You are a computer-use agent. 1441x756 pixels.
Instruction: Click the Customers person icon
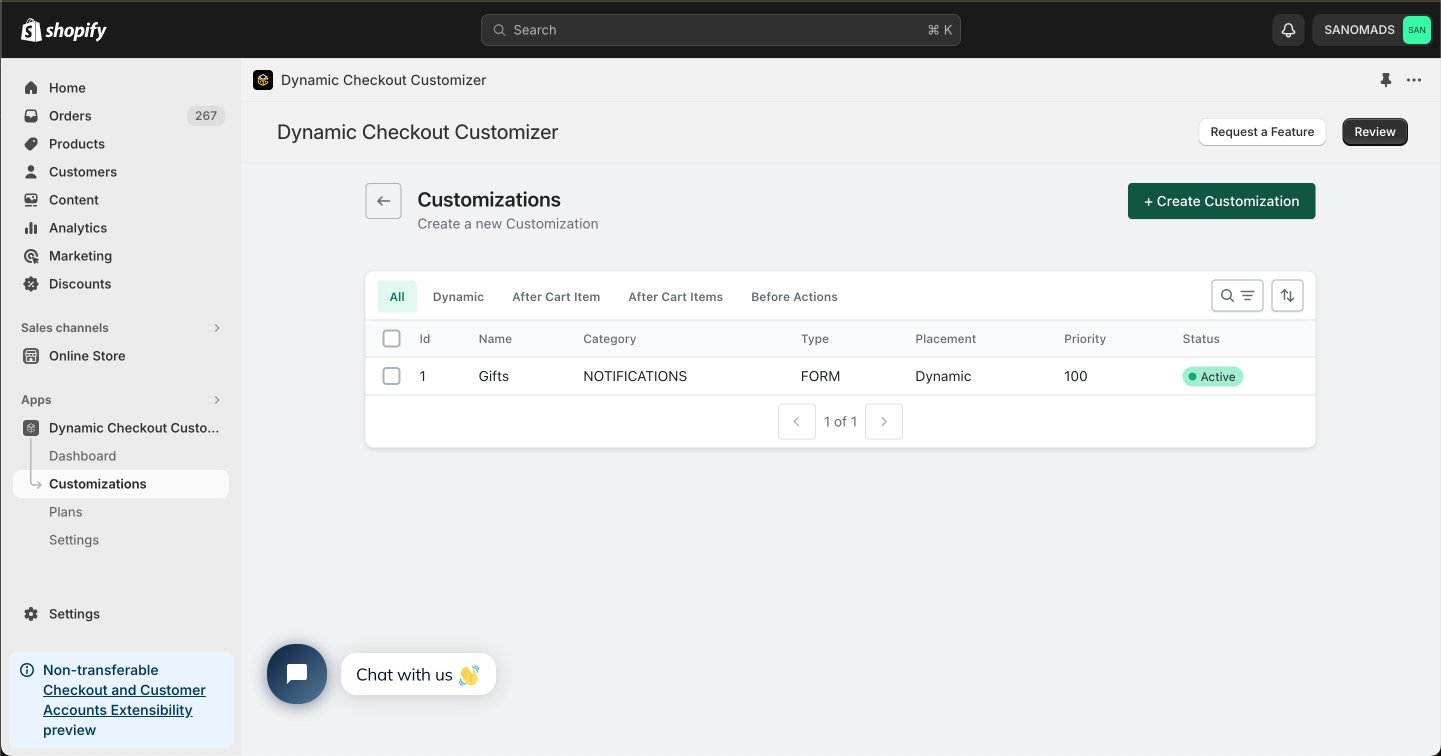coord(31,172)
